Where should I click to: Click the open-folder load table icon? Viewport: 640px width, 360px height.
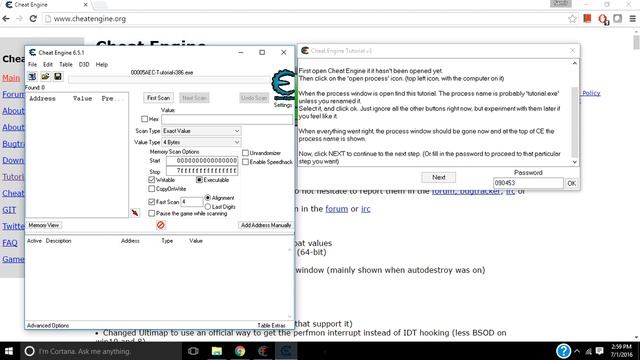pyautogui.click(x=45, y=76)
